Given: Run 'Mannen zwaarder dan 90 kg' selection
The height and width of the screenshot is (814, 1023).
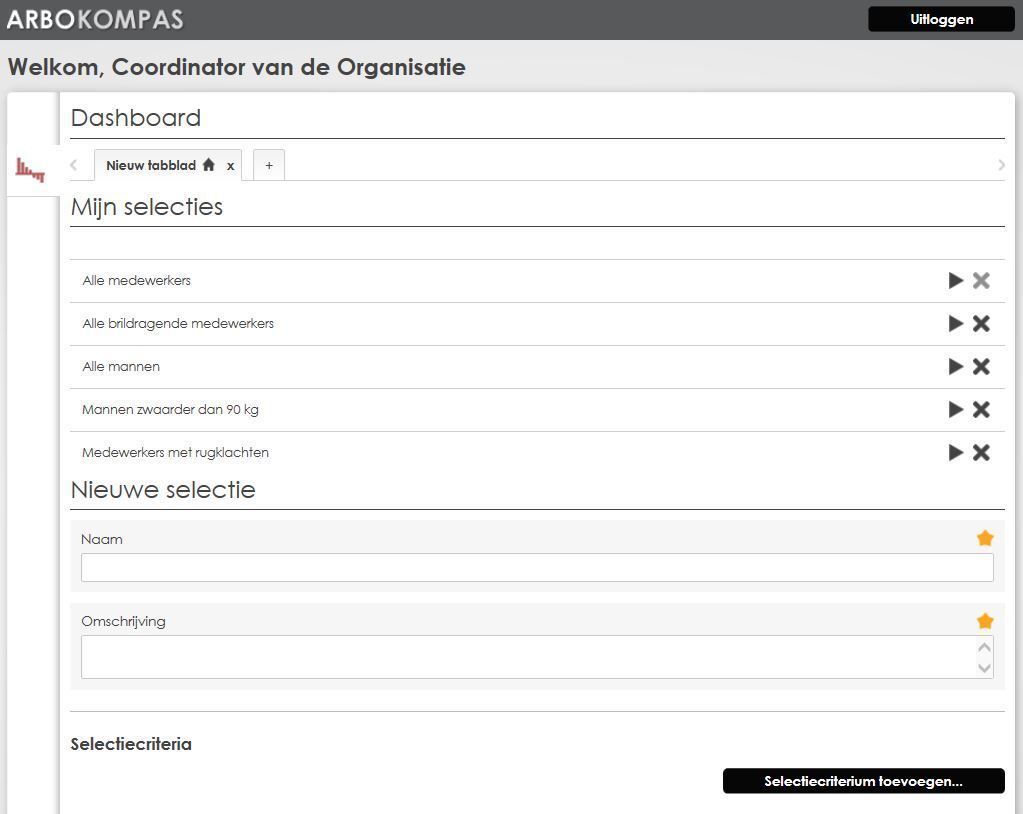Looking at the screenshot, I should coord(955,410).
